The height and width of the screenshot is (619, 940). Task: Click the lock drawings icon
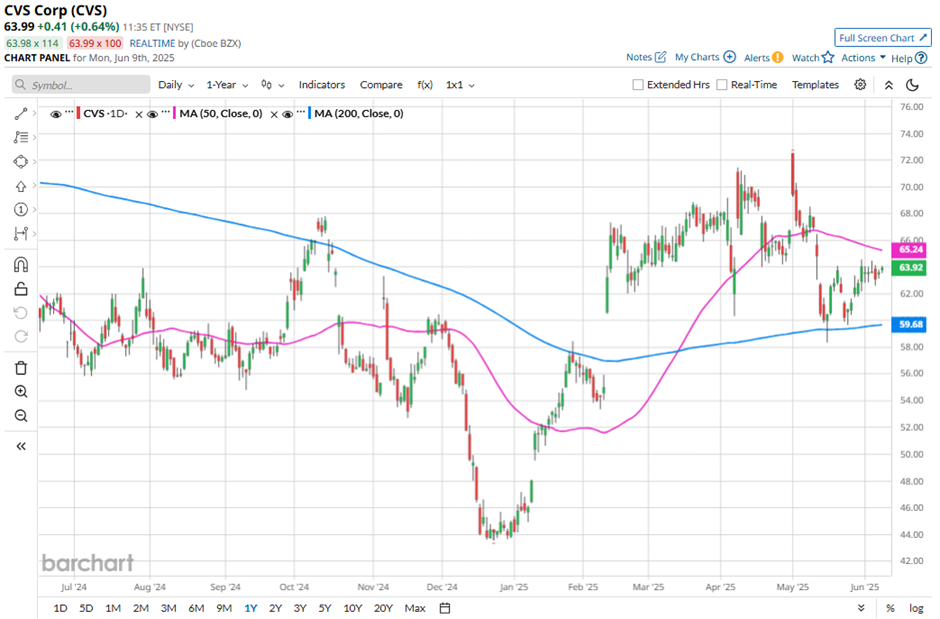coord(20,290)
